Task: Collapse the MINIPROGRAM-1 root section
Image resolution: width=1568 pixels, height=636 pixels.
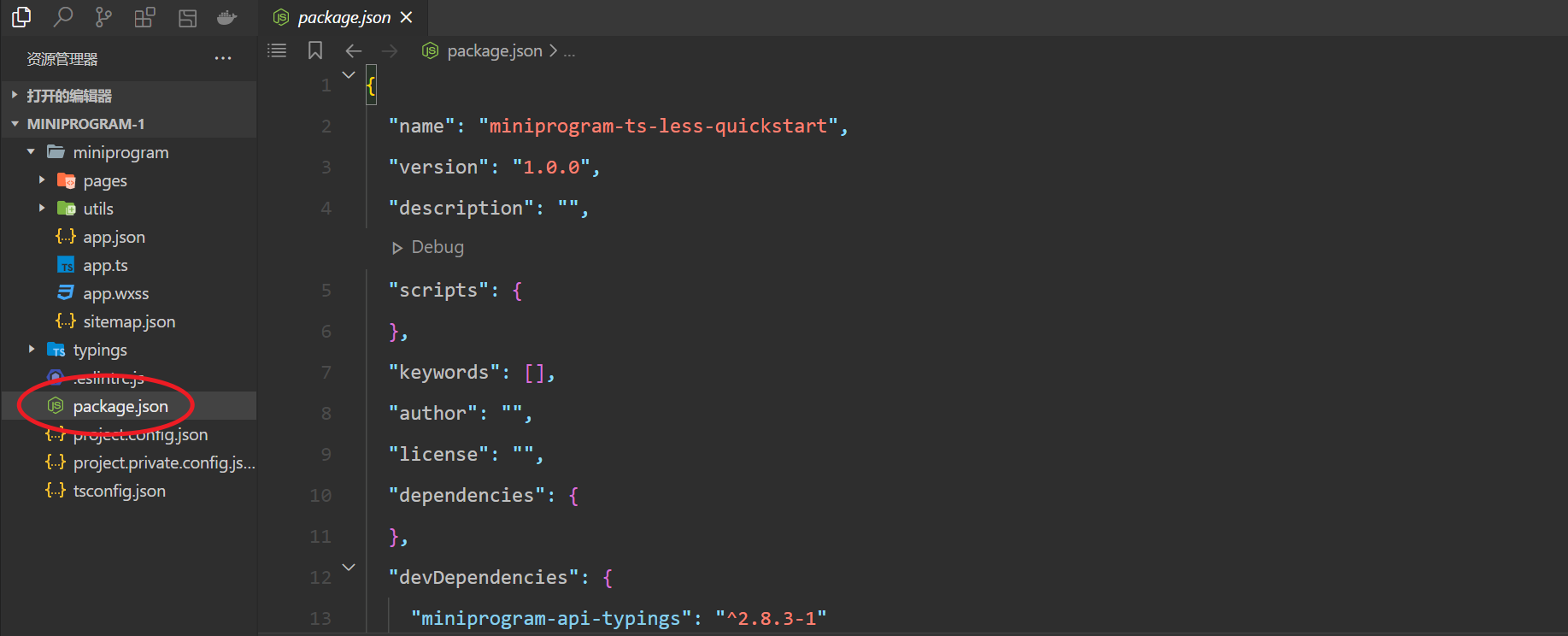Action: tap(15, 124)
